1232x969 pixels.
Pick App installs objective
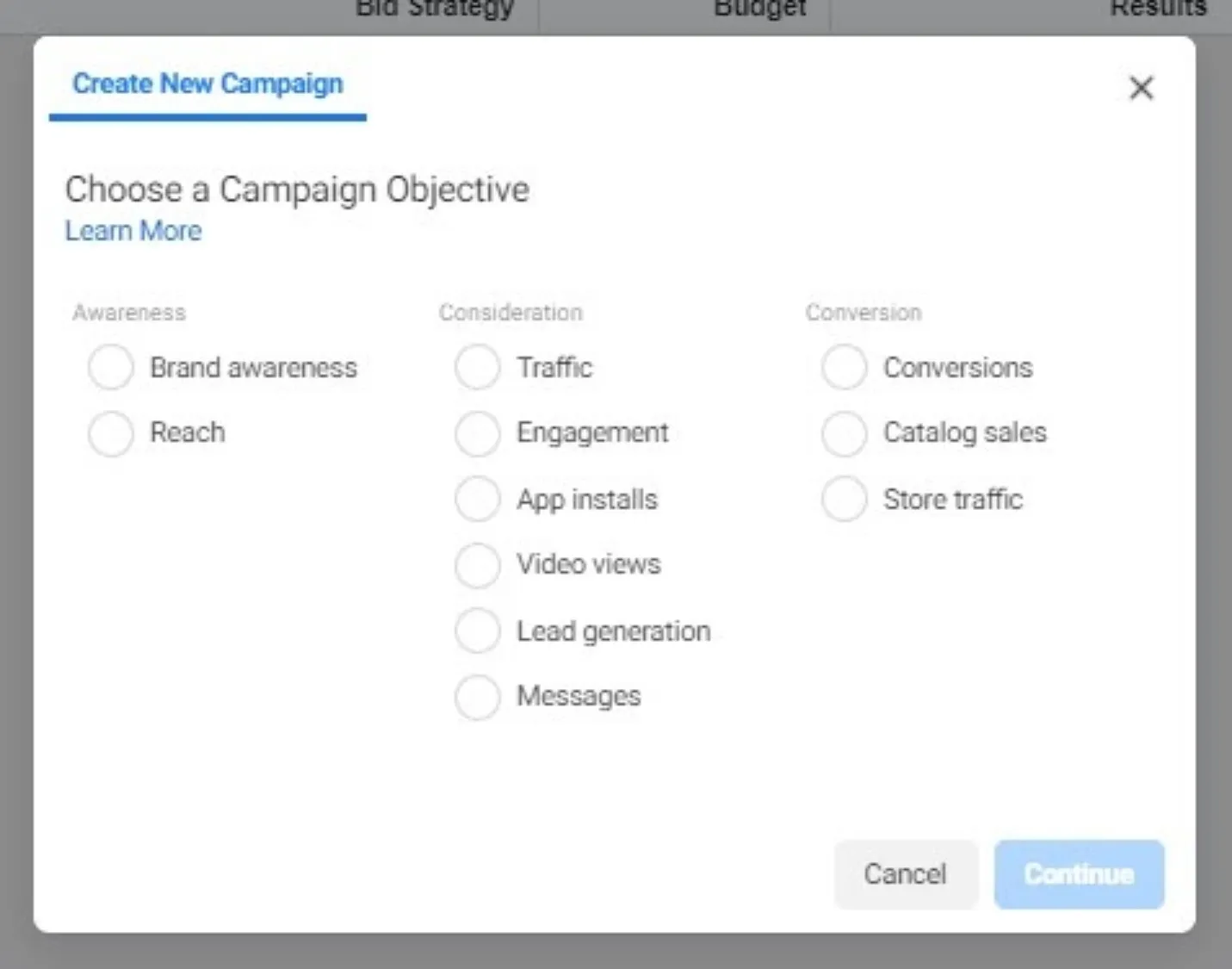pos(477,499)
